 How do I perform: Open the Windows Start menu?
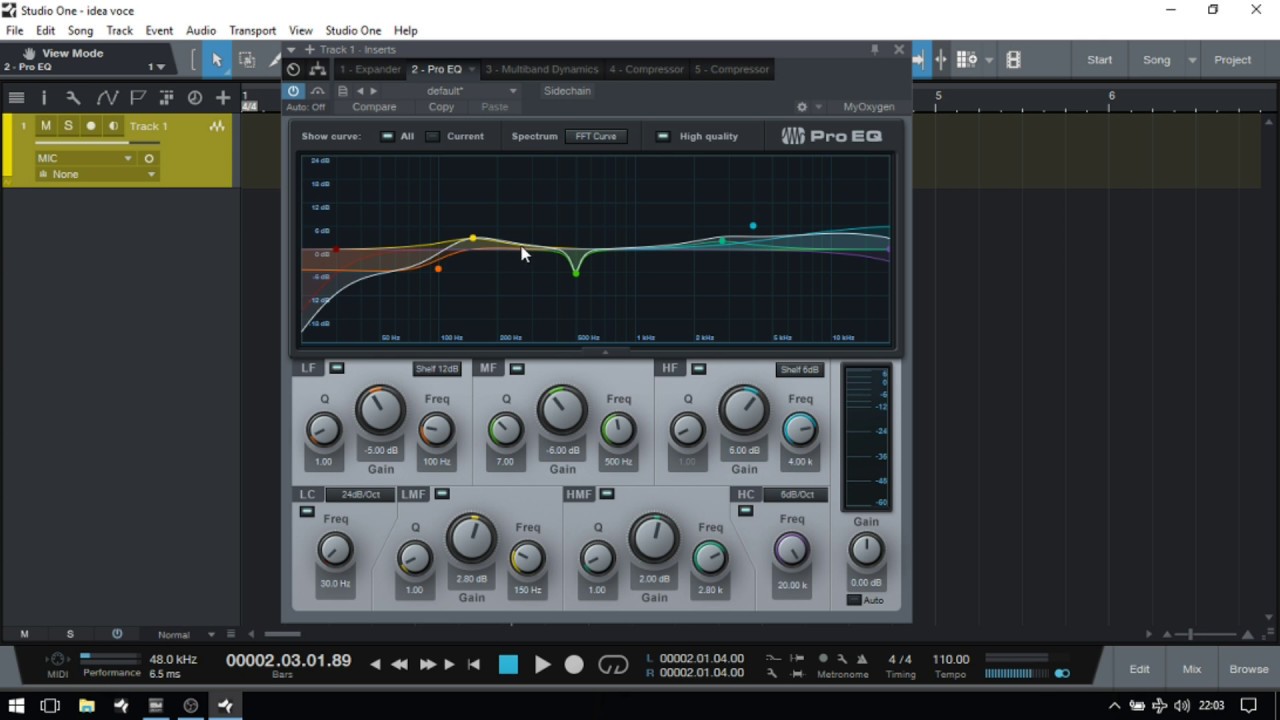(17, 705)
